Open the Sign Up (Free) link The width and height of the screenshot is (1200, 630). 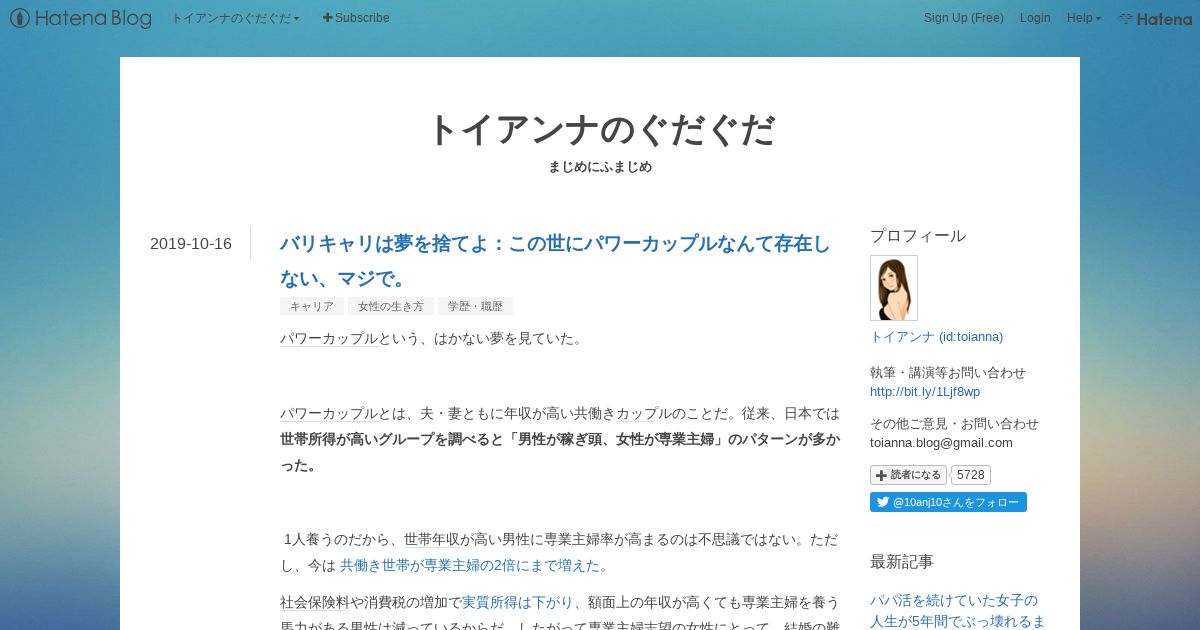963,18
